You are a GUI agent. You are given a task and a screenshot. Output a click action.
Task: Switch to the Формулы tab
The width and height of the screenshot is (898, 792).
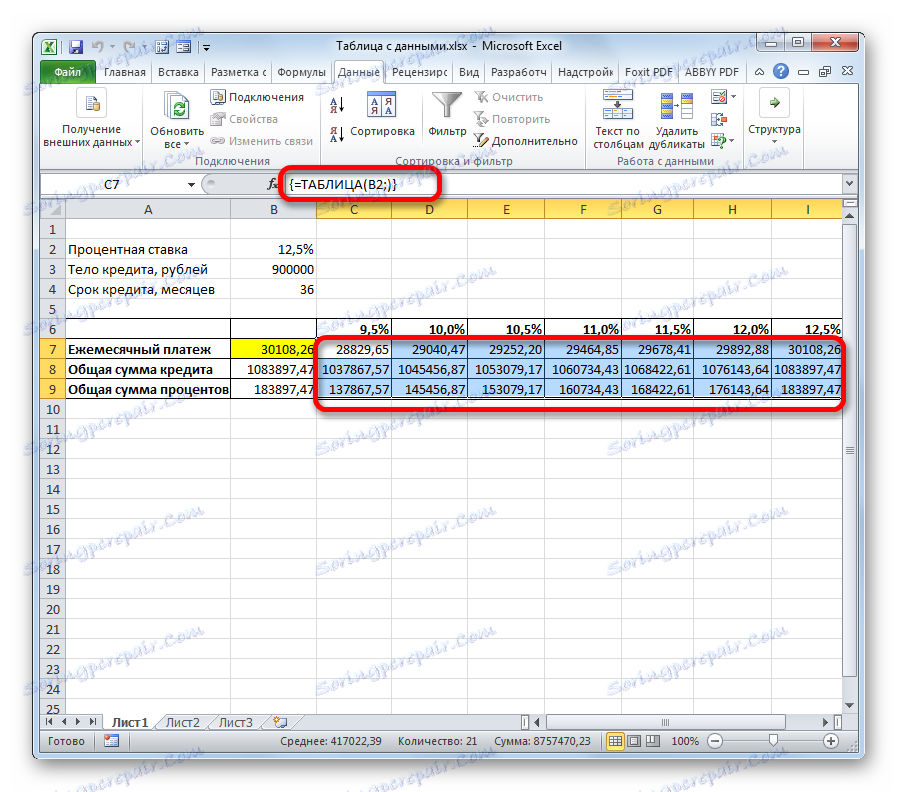point(301,72)
